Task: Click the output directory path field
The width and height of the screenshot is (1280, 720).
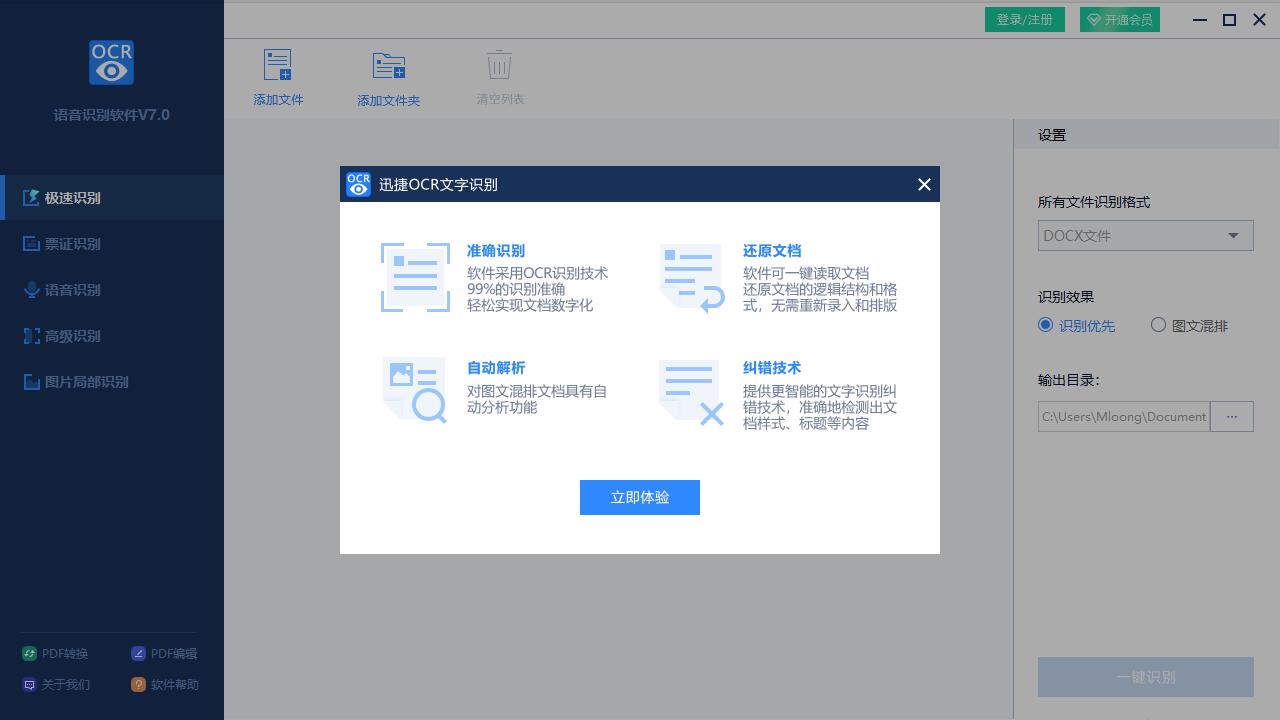Action: (1124, 416)
